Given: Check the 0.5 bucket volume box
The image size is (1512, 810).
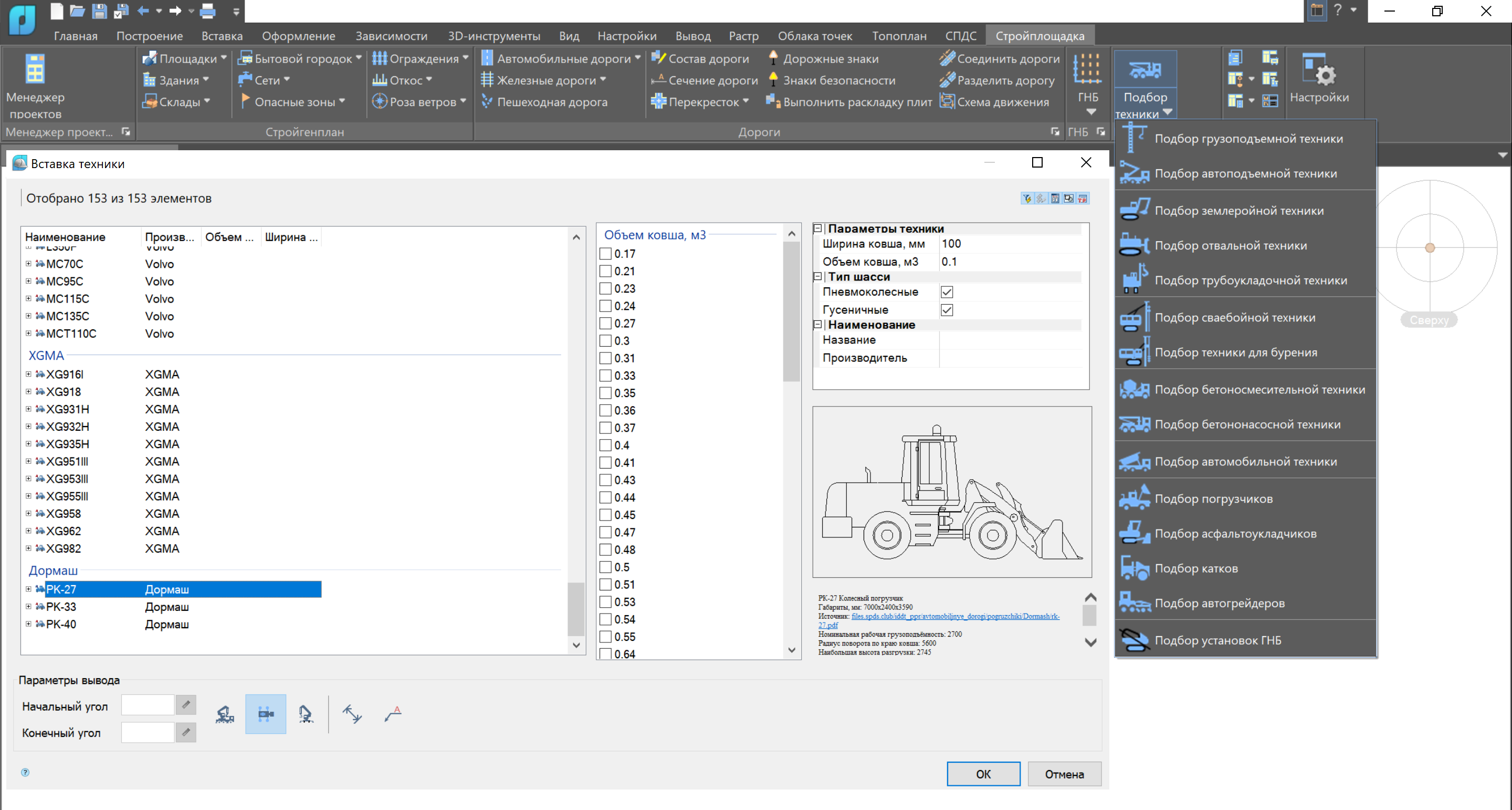Looking at the screenshot, I should coord(606,567).
